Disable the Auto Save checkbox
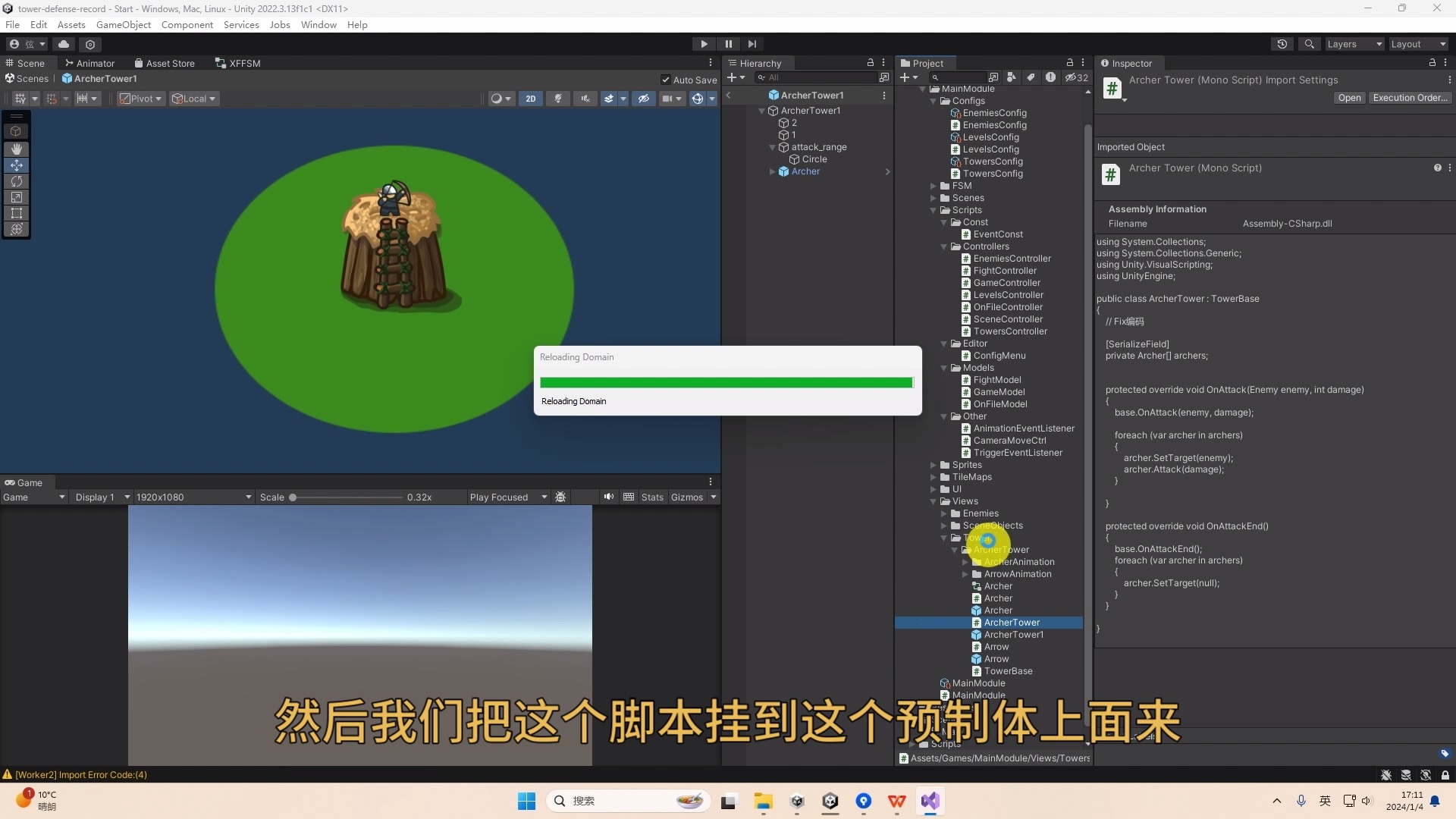Screen dimensions: 1456x819 [667, 79]
